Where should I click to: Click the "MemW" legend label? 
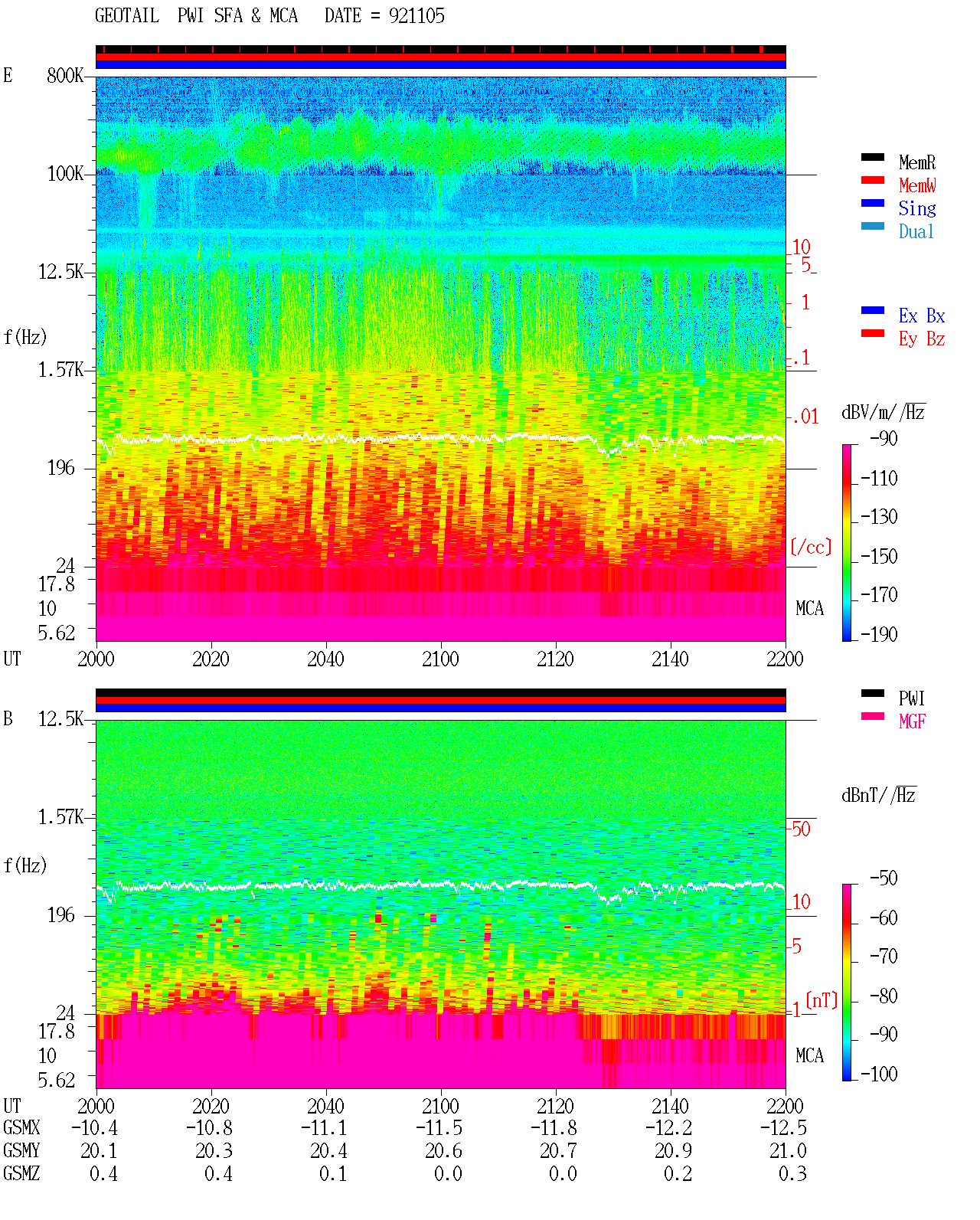917,185
